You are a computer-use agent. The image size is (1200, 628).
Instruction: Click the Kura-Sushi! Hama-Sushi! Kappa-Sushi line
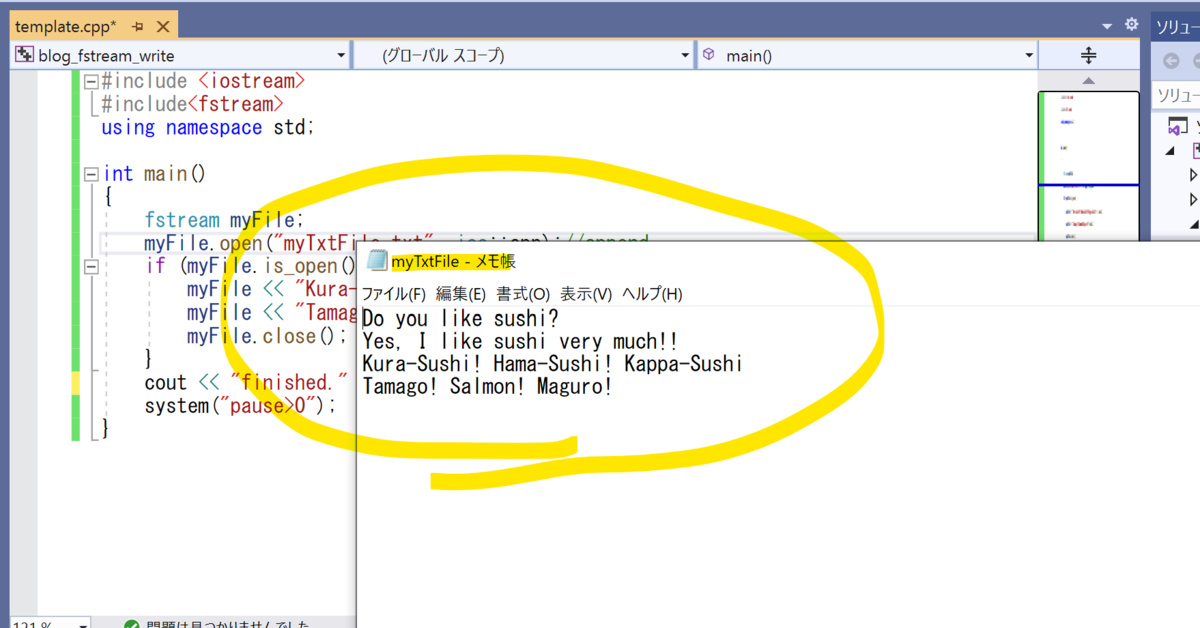552,364
